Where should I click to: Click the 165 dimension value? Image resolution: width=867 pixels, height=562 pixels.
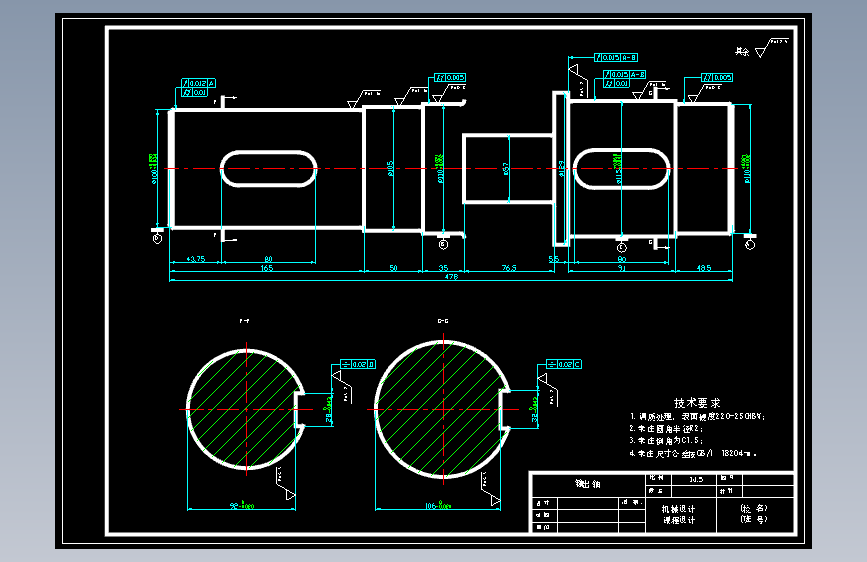[267, 268]
